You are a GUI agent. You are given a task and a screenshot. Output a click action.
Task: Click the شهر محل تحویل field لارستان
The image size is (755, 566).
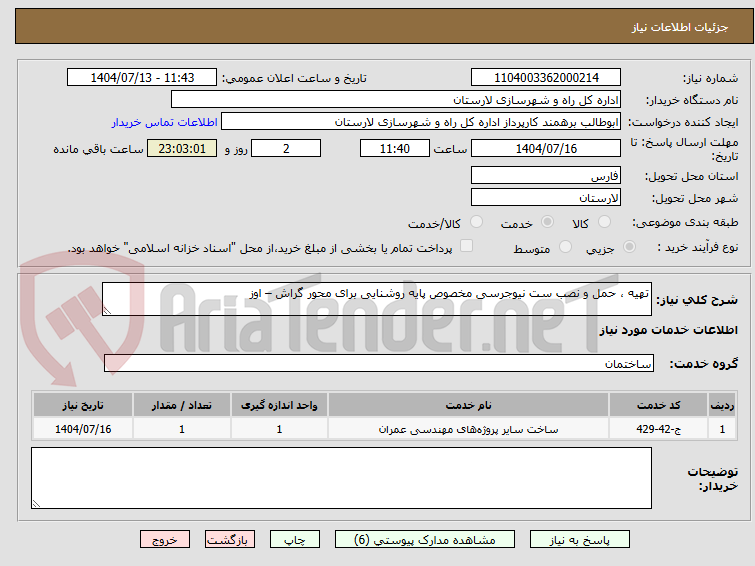pyautogui.click(x=546, y=197)
